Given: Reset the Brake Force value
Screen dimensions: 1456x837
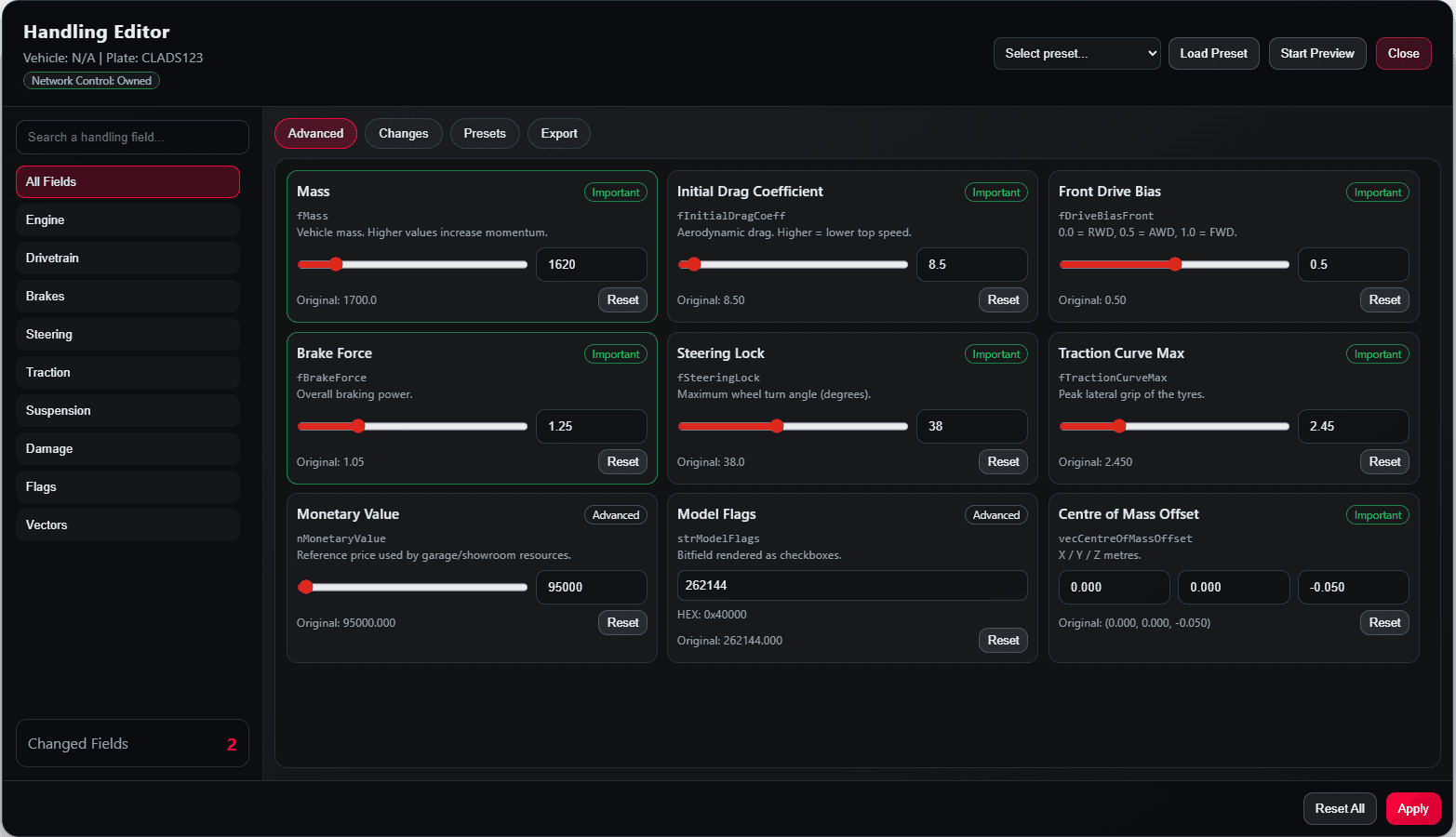Looking at the screenshot, I should coord(622,462).
